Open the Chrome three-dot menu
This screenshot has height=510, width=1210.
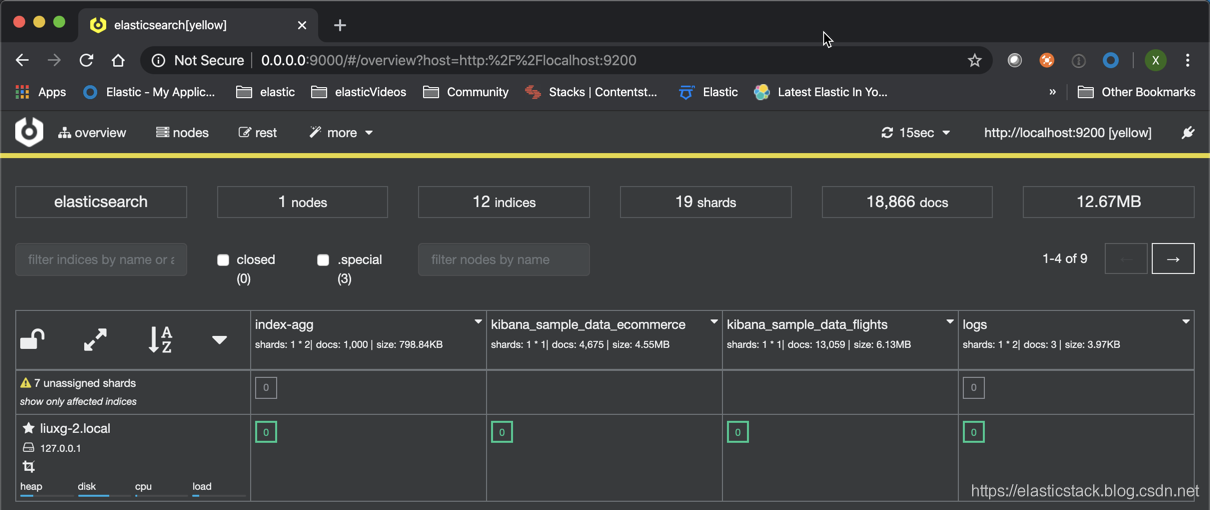[x=1187, y=60]
